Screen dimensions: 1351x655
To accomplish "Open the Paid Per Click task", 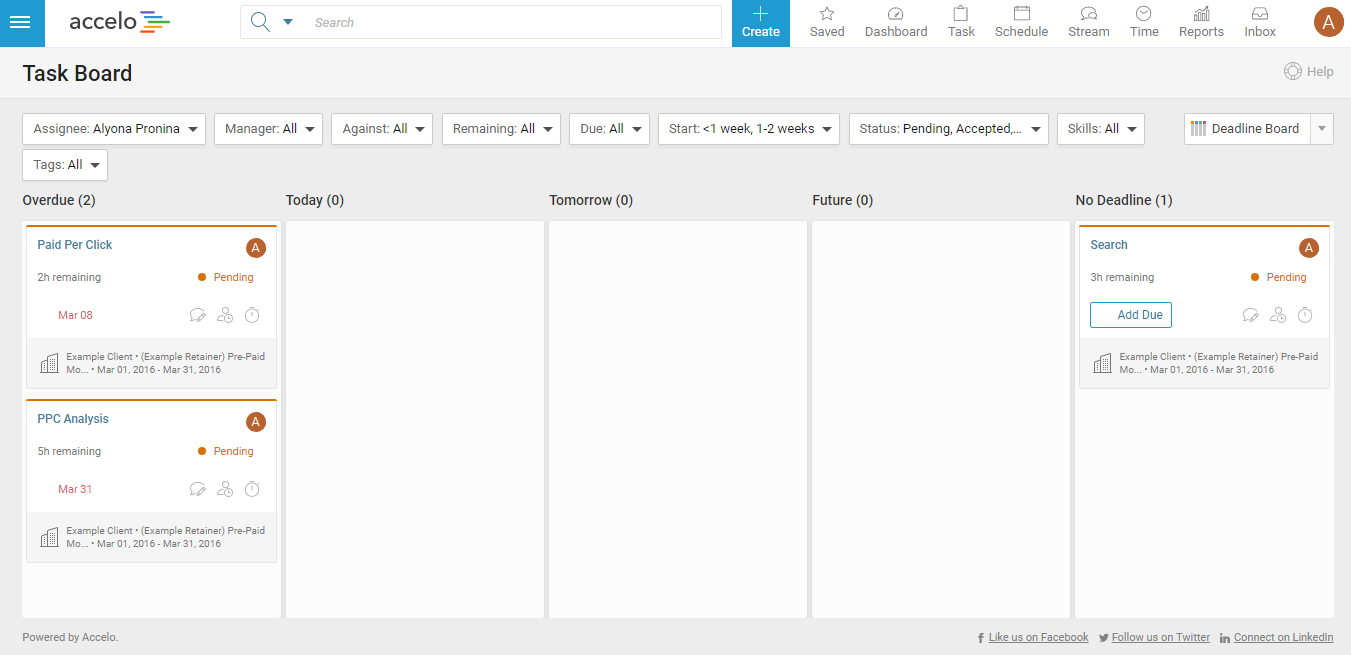I will [x=75, y=245].
